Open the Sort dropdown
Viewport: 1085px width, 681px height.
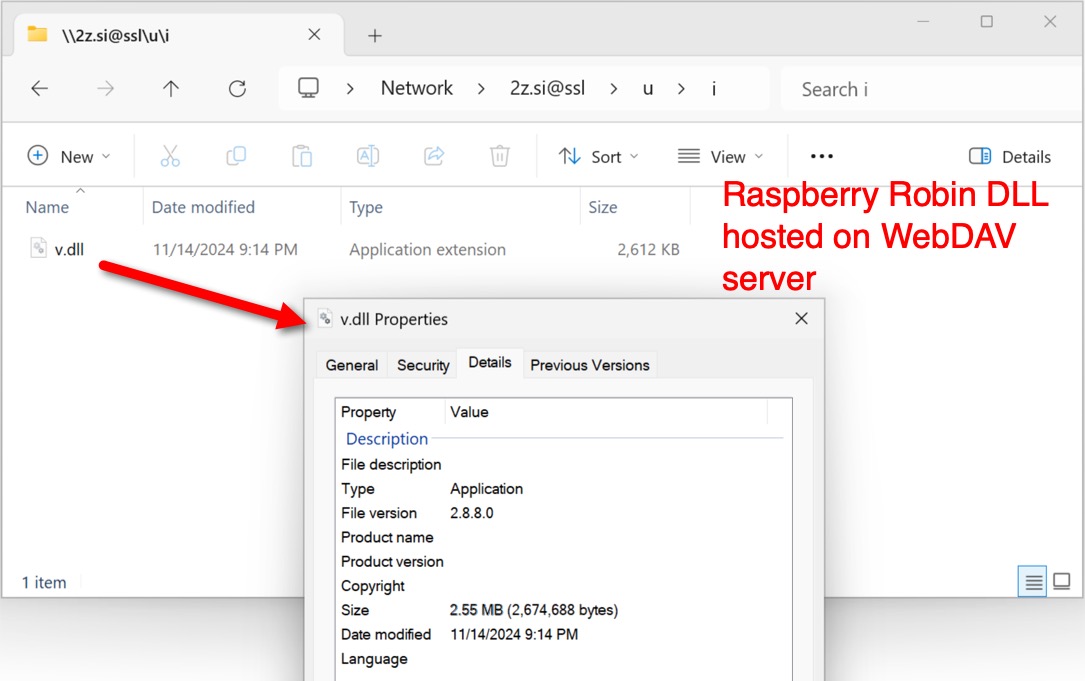(x=599, y=156)
